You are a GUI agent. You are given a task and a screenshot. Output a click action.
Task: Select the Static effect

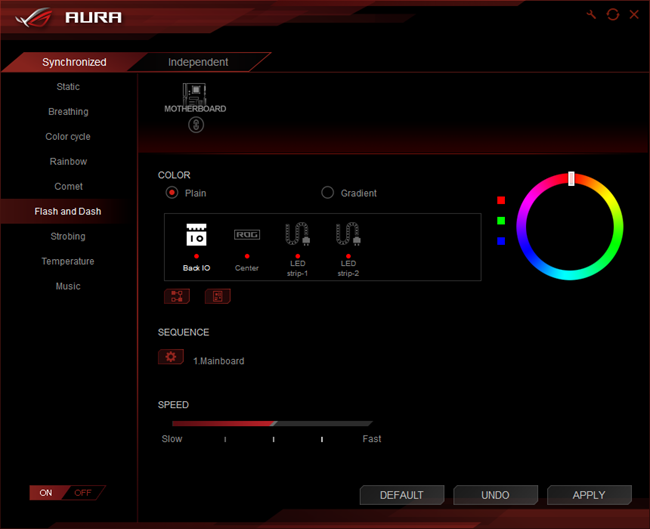tap(68, 87)
